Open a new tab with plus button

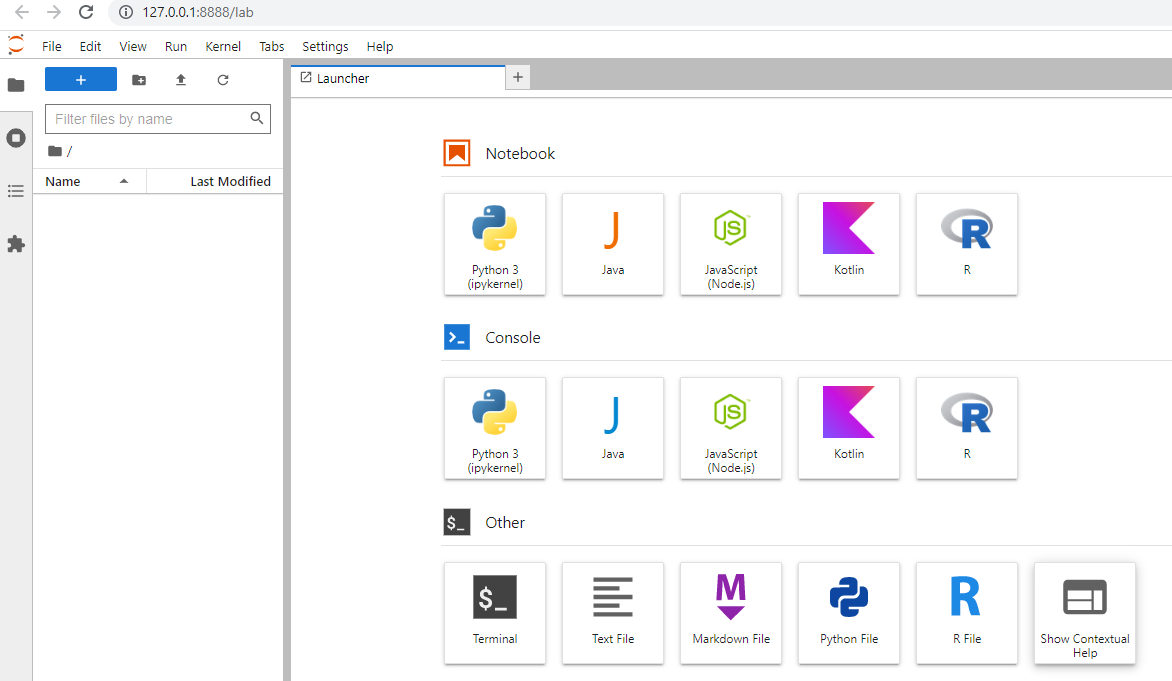click(x=518, y=77)
